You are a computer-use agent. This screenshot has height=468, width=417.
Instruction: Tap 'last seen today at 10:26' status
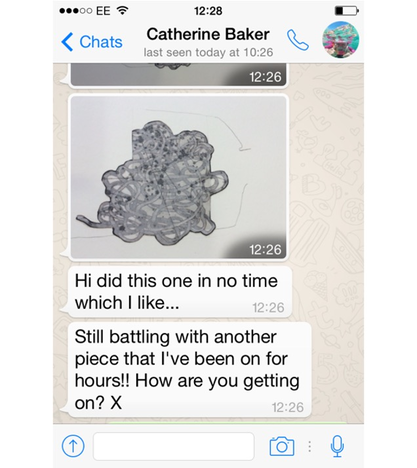click(208, 52)
